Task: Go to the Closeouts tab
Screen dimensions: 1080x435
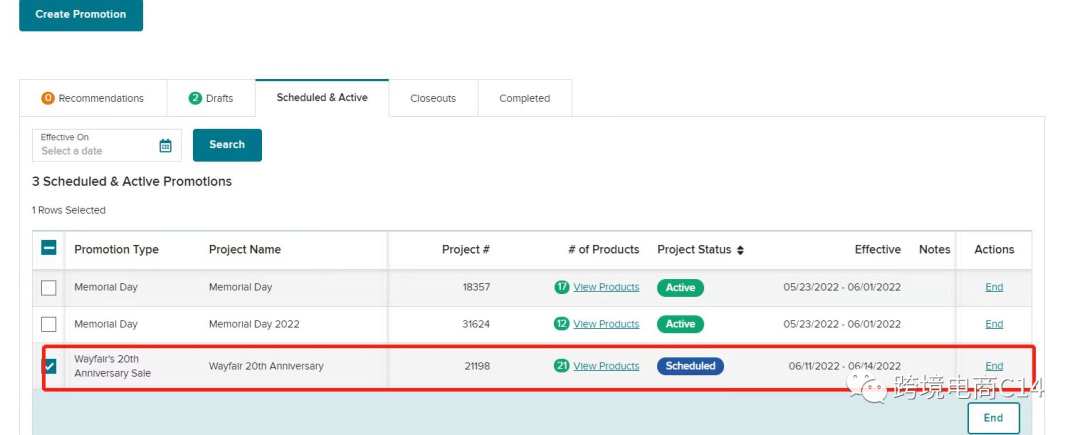Action: (433, 98)
